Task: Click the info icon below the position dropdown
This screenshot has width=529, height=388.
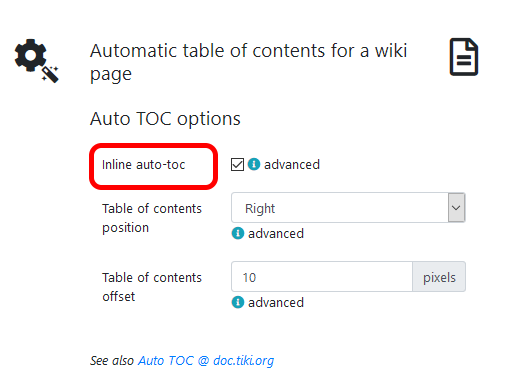Action: 238,233
